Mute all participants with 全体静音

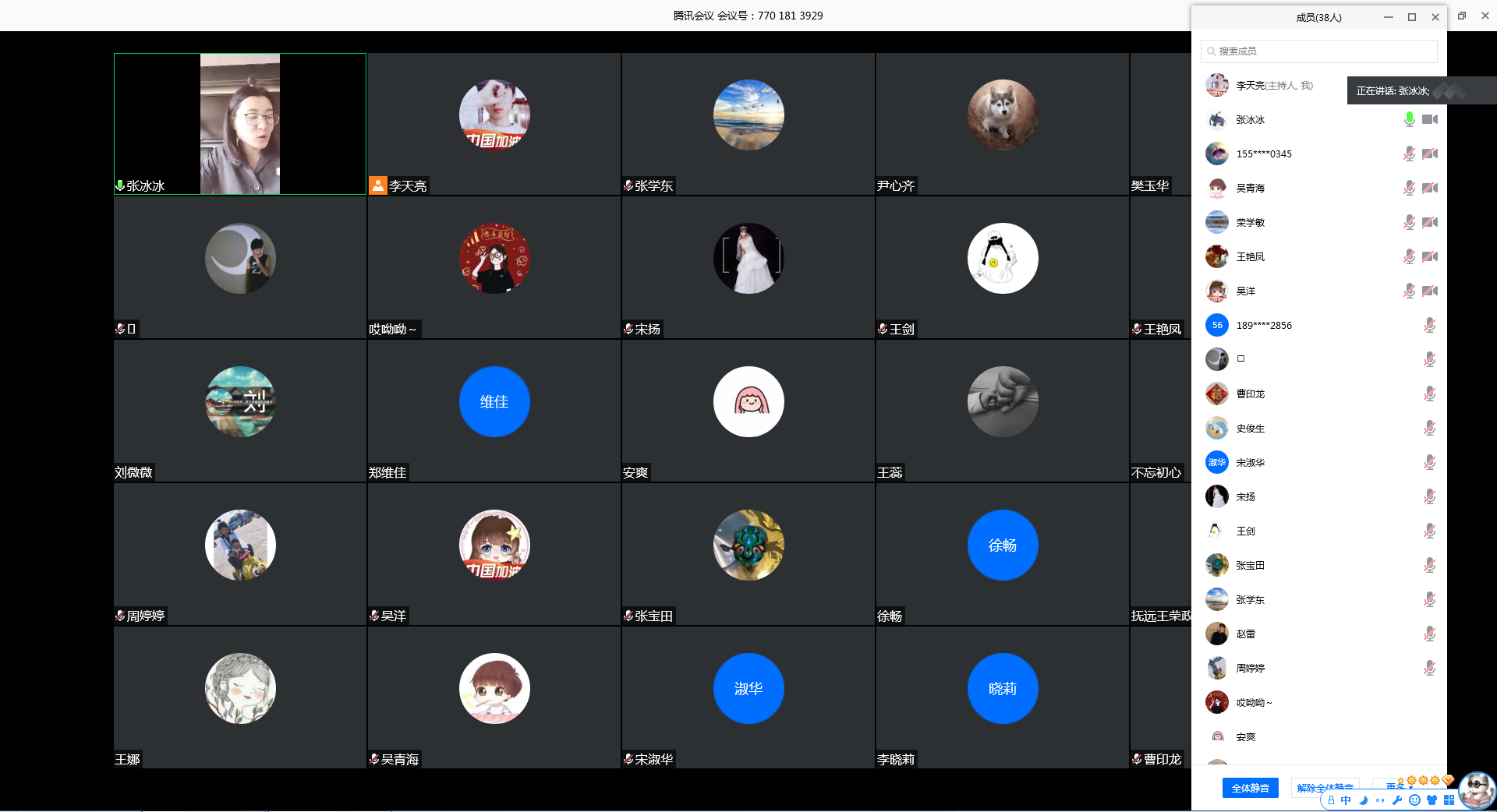[x=1250, y=788]
